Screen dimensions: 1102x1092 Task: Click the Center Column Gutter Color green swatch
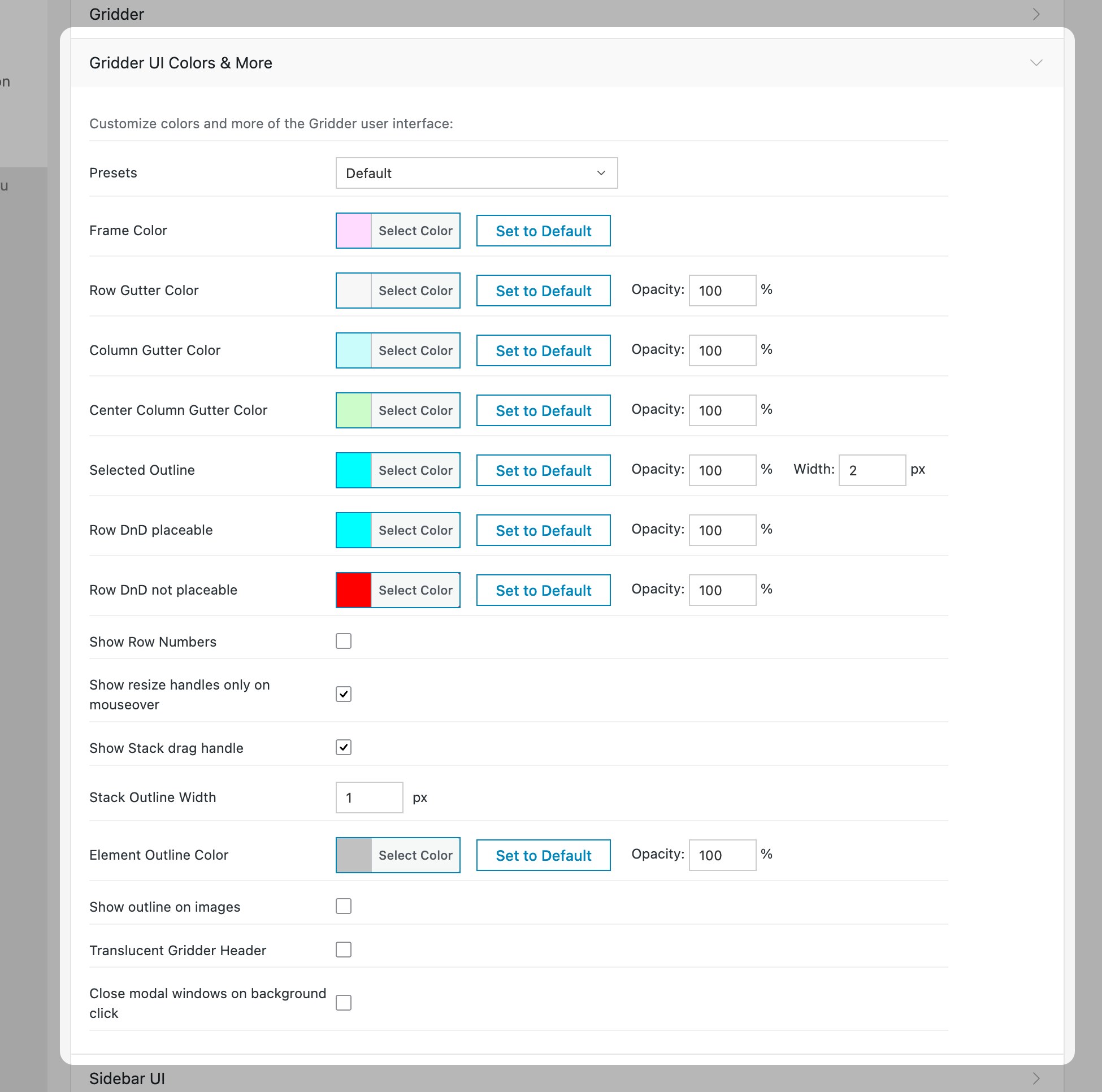[354, 410]
